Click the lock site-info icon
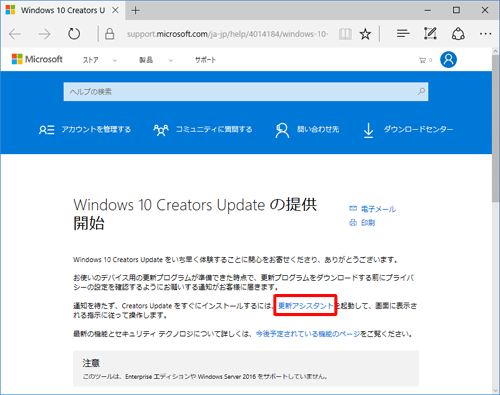This screenshot has width=500, height=395. pos(110,34)
